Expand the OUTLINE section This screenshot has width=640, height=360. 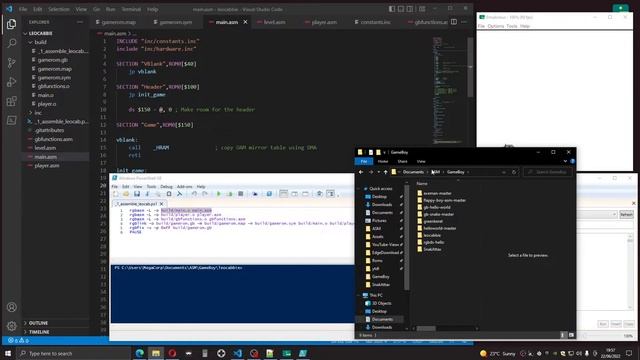point(25,323)
